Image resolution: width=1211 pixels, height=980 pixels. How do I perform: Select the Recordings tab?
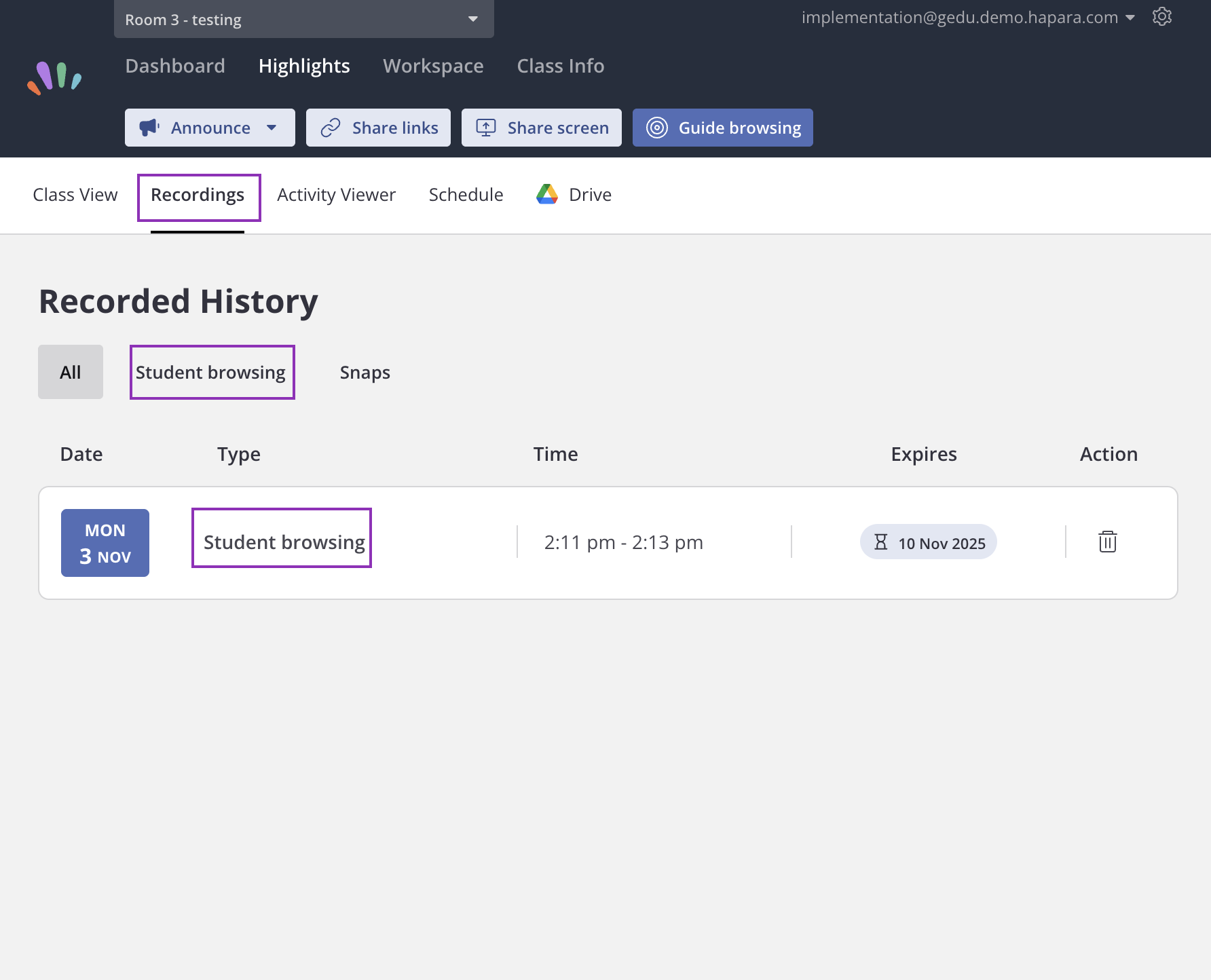coord(198,195)
